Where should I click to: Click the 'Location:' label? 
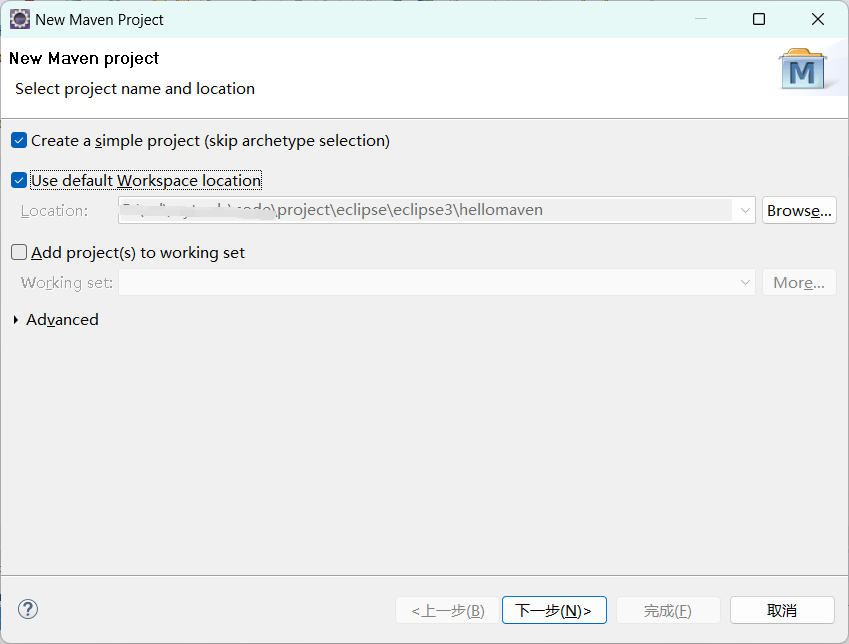point(54,211)
